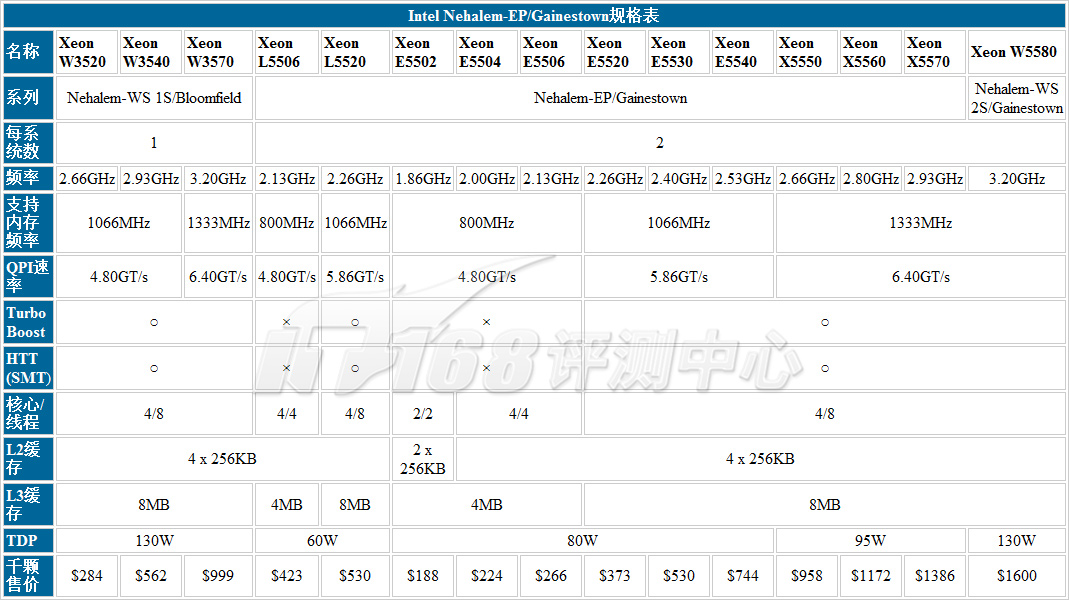The width and height of the screenshot is (1069, 600).
Task: Select the "Xeon W3520" name cell
Action: [x=87, y=52]
